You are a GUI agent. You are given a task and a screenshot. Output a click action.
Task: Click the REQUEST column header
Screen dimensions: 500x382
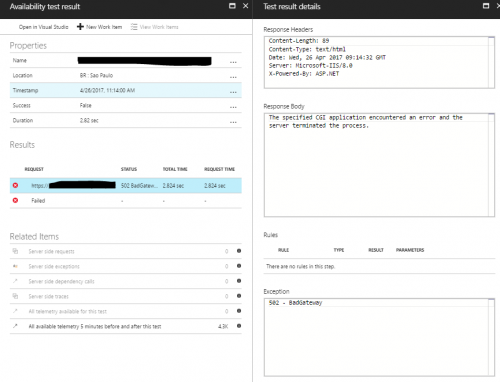click(x=34, y=169)
